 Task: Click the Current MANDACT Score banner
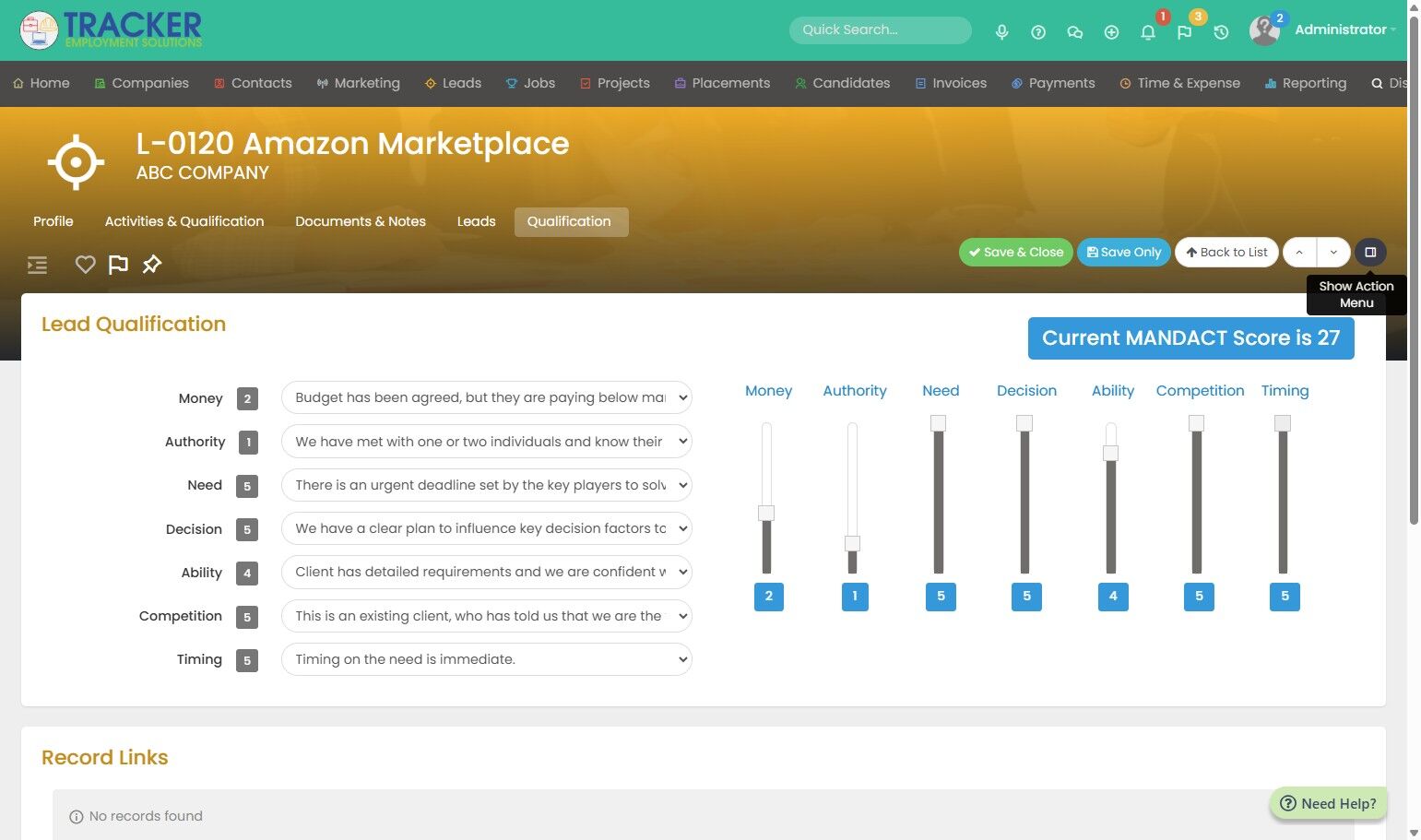click(1190, 338)
